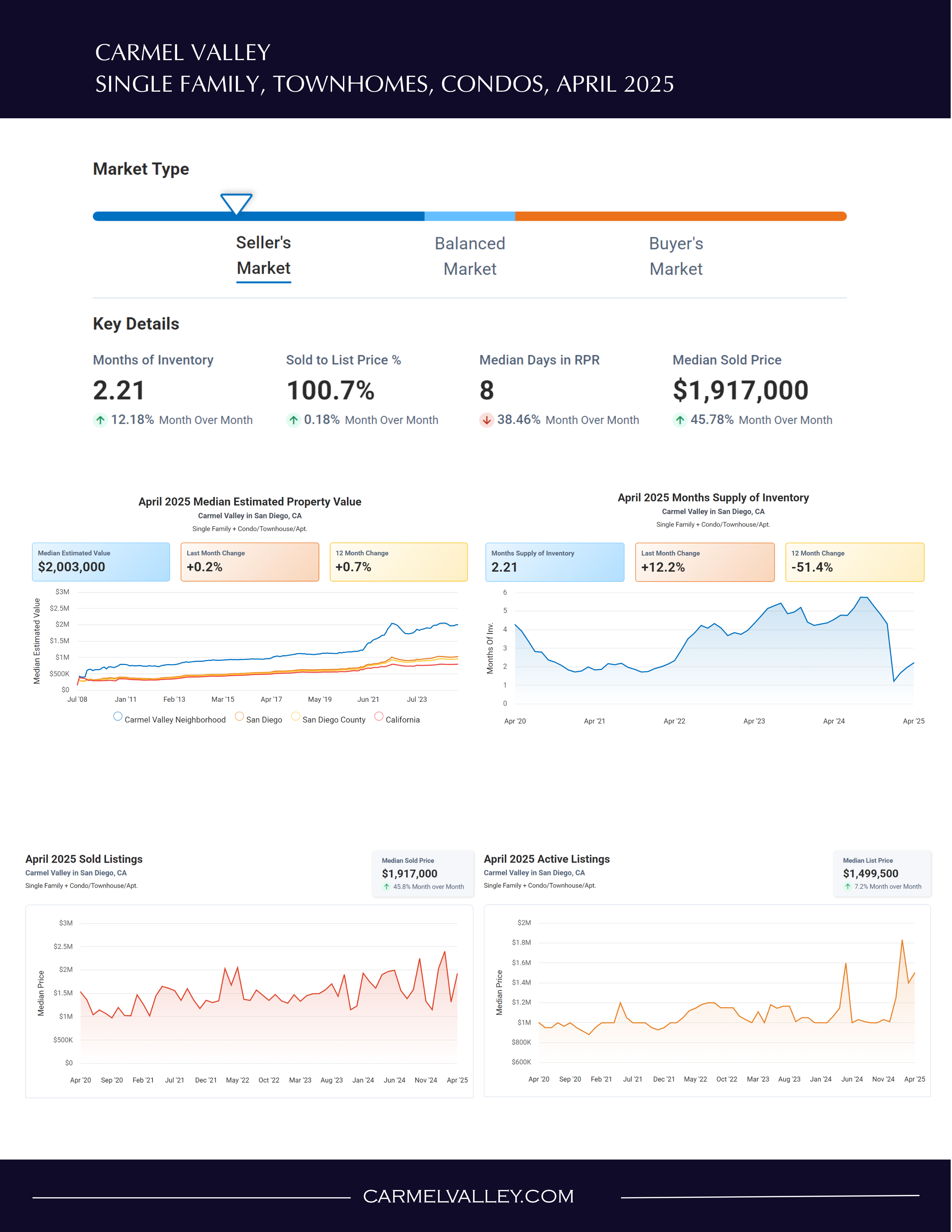Image resolution: width=952 pixels, height=1232 pixels.
Task: Click green up arrow beside 12.18% inventory change
Action: tap(101, 420)
